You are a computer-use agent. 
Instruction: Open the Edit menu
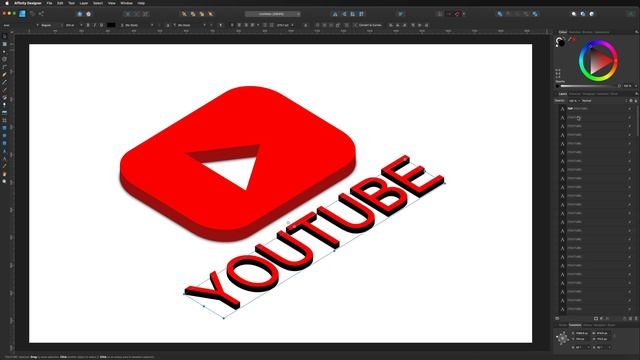60,3
